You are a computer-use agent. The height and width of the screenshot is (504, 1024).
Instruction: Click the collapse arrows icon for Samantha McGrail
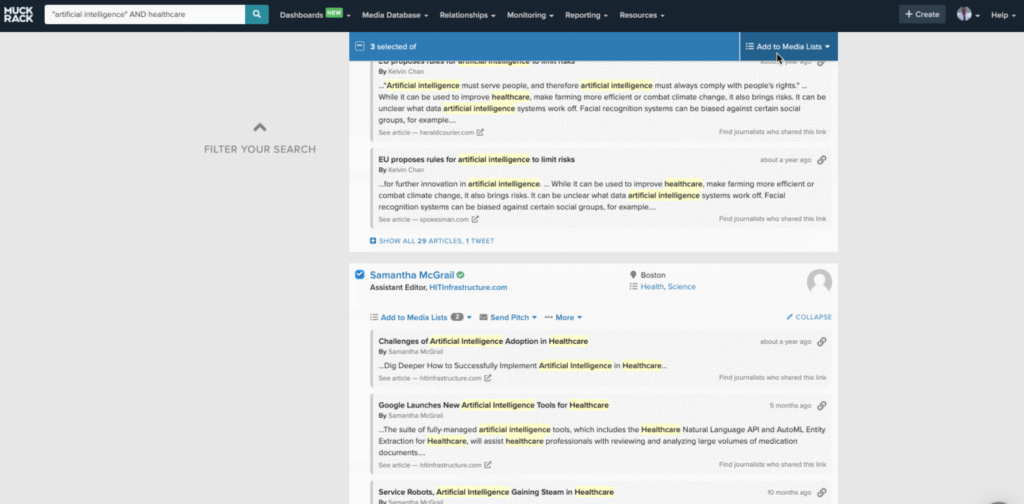pos(790,317)
